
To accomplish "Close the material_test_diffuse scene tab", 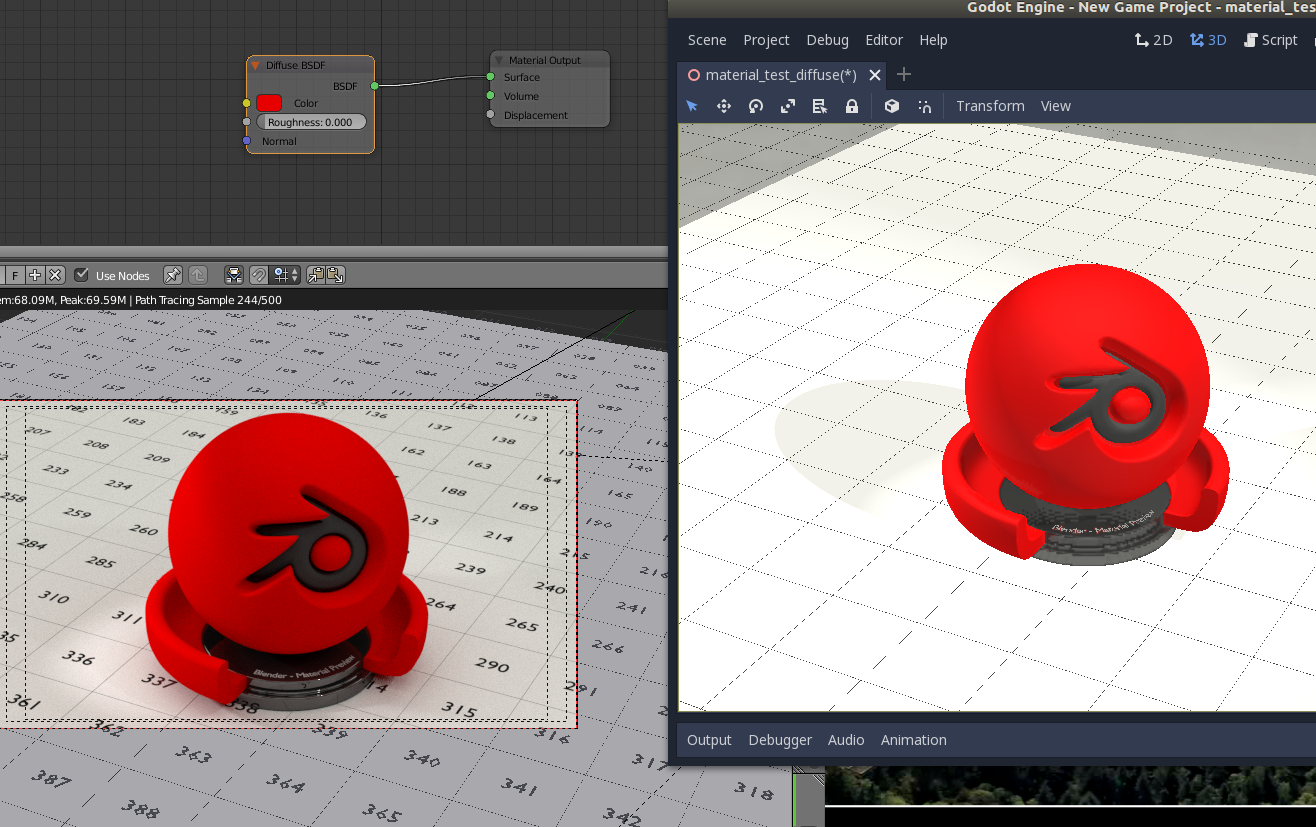I will [x=875, y=75].
